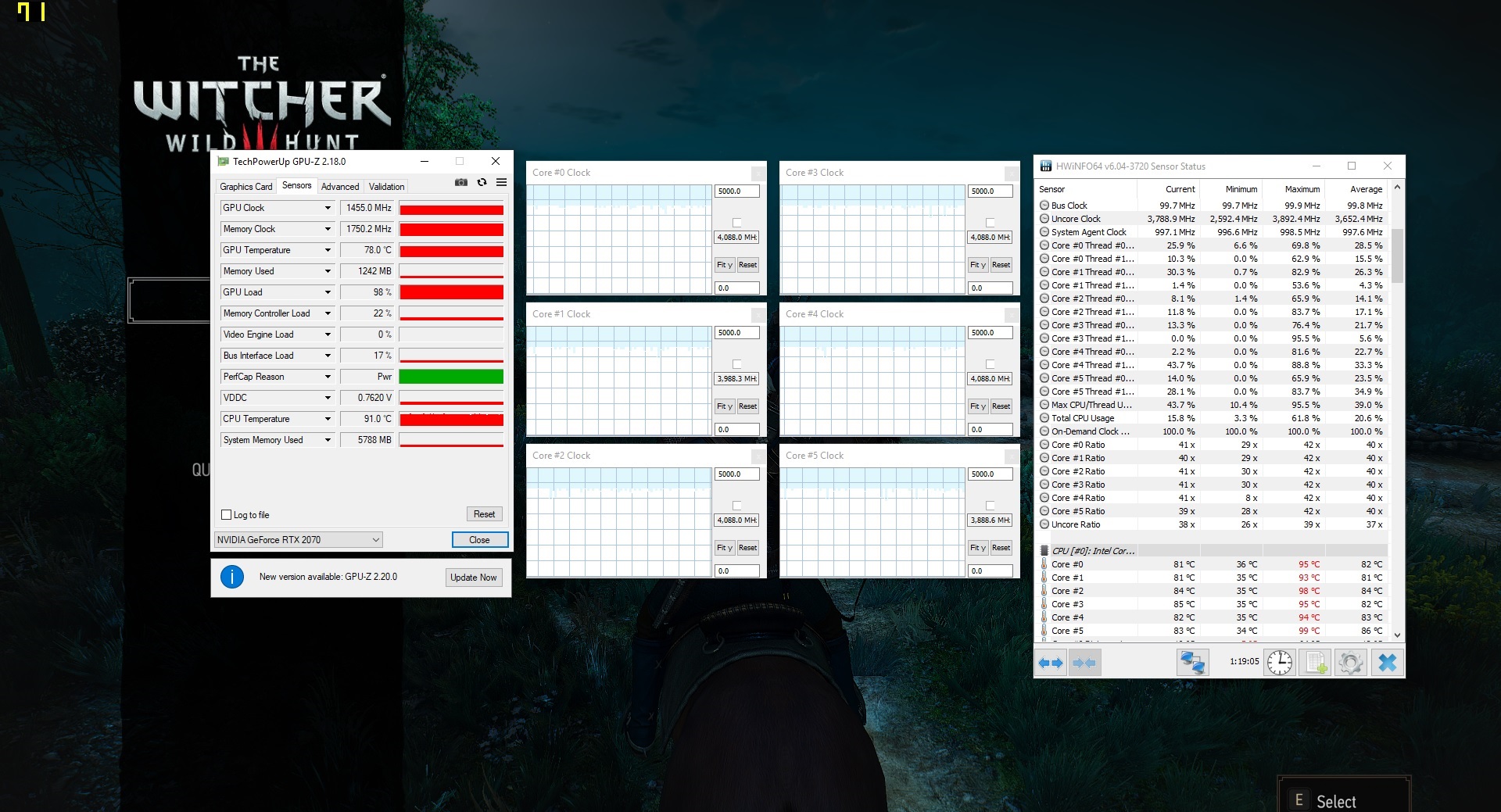The image size is (1501, 812).
Task: Click the blue info icon in the update notice
Action: [x=232, y=577]
